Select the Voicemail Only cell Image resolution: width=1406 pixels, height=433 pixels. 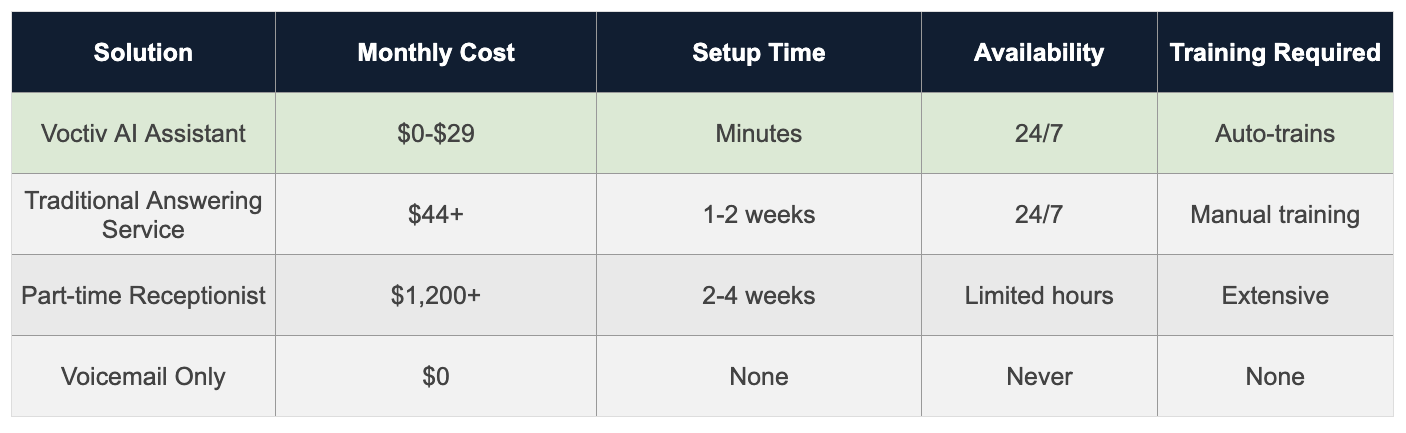[143, 376]
